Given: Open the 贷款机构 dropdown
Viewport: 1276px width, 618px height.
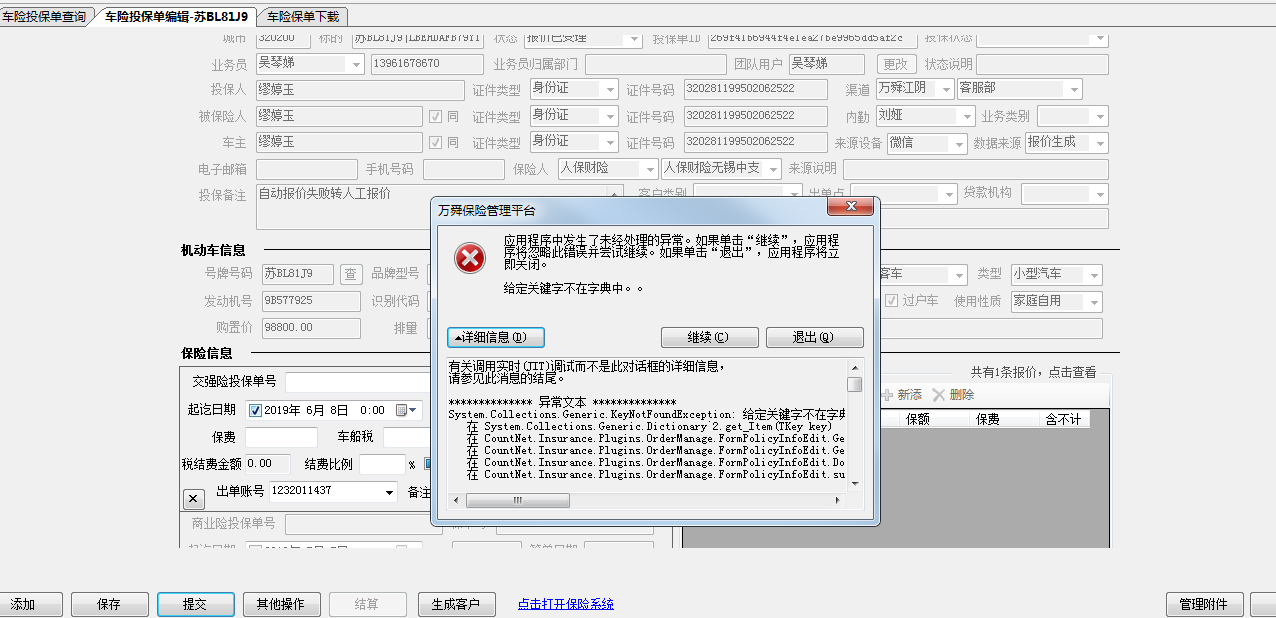Looking at the screenshot, I should 1099,194.
